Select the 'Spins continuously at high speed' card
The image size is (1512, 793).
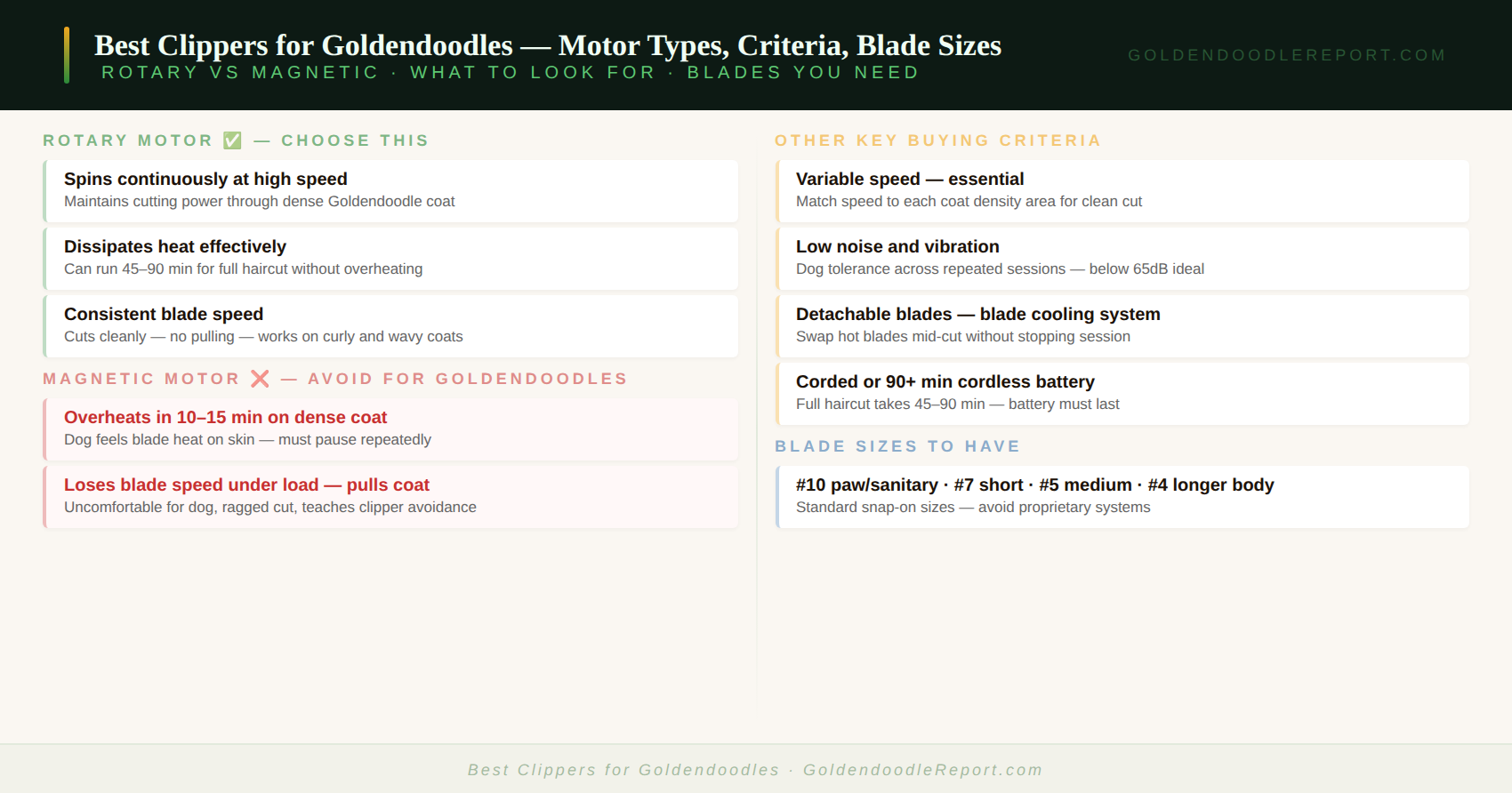pyautogui.click(x=390, y=191)
